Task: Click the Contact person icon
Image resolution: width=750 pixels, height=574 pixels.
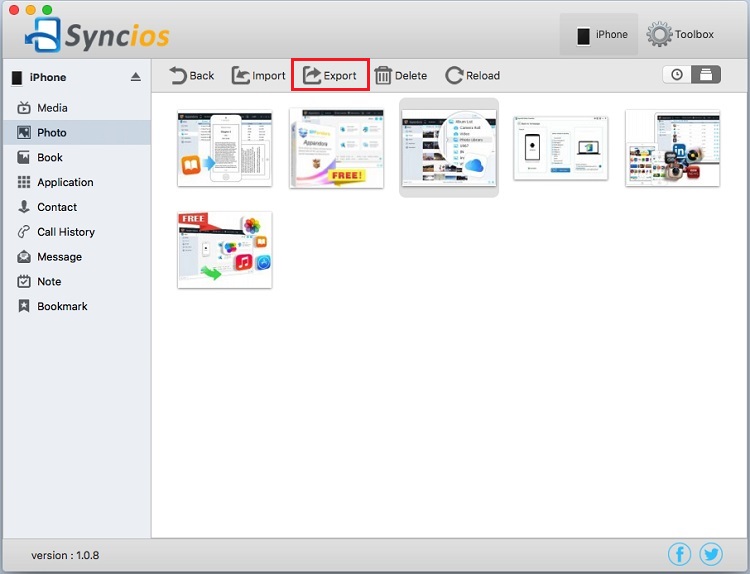Action: pos(24,207)
